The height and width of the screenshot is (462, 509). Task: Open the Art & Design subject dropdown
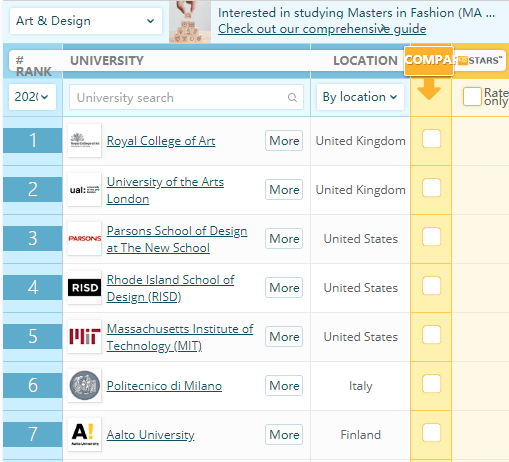86,21
